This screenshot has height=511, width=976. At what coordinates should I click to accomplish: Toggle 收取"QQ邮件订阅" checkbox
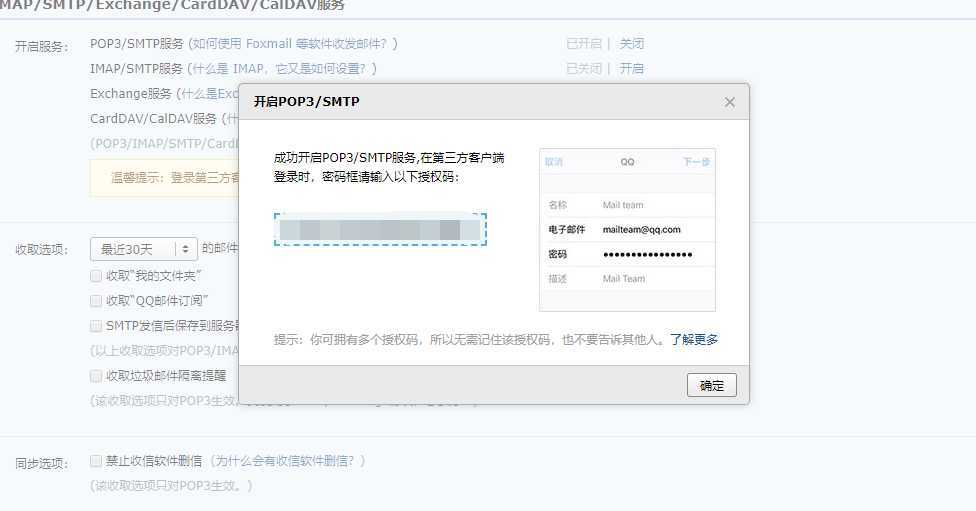tap(96, 301)
